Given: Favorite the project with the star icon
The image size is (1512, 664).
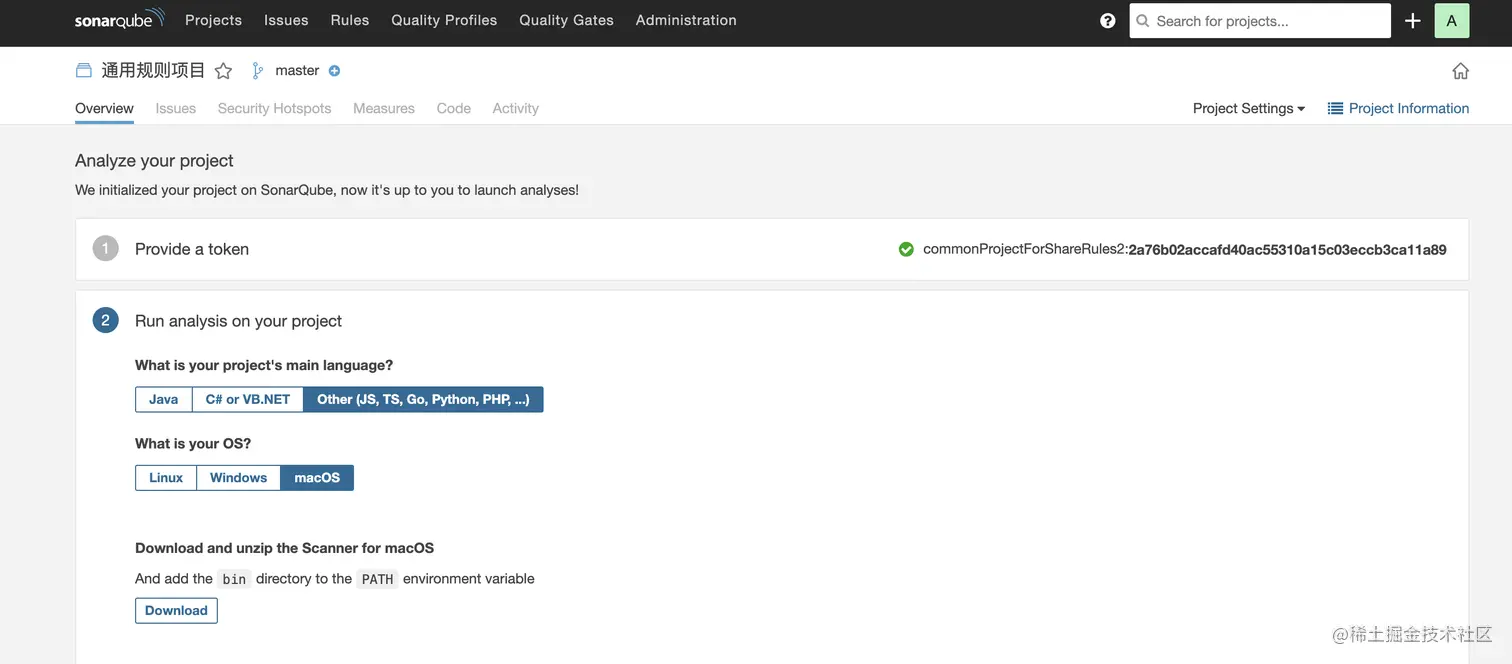Looking at the screenshot, I should pos(224,71).
